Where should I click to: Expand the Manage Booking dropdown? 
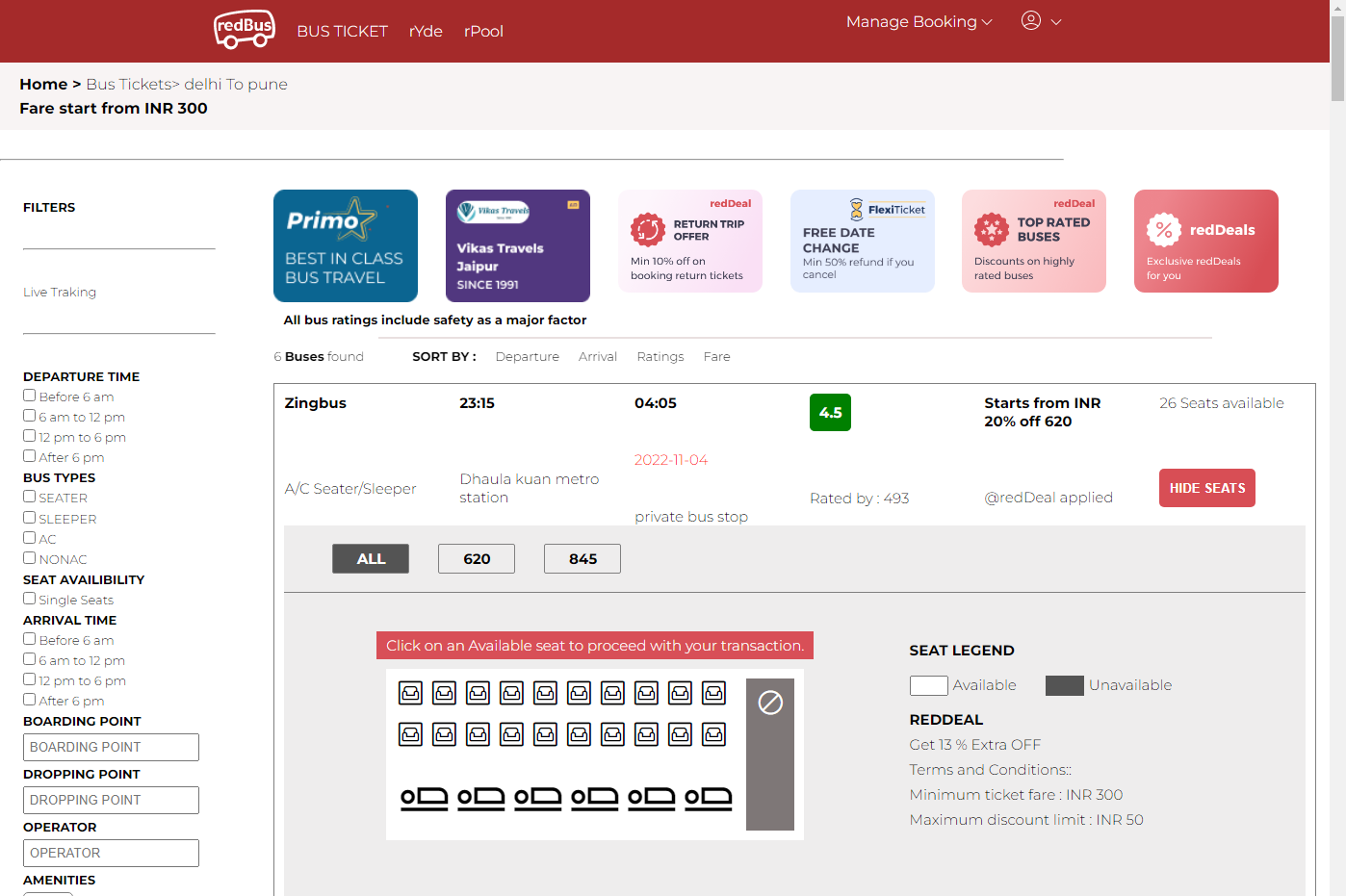(918, 22)
